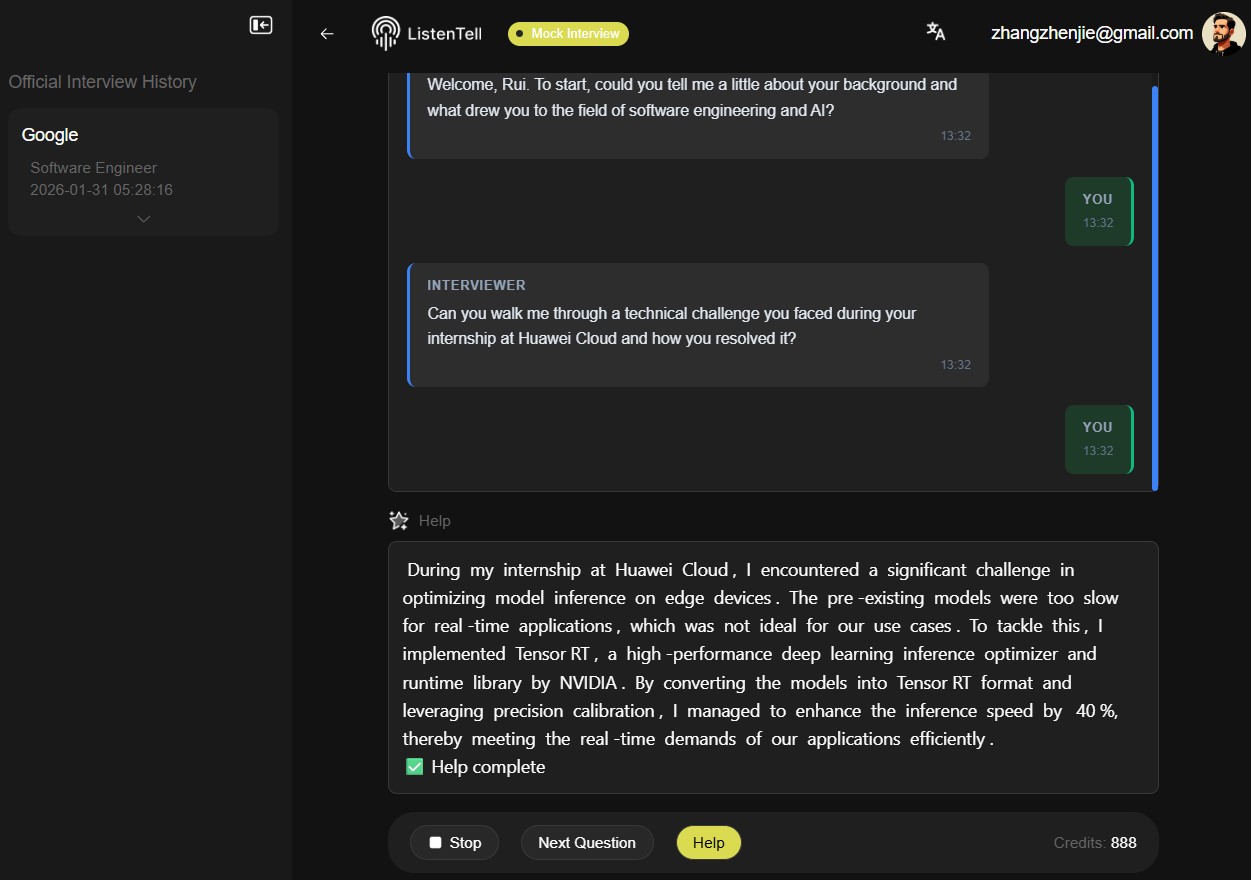Click the chat scrollbar
This screenshot has height=880, width=1251.
[x=1155, y=288]
